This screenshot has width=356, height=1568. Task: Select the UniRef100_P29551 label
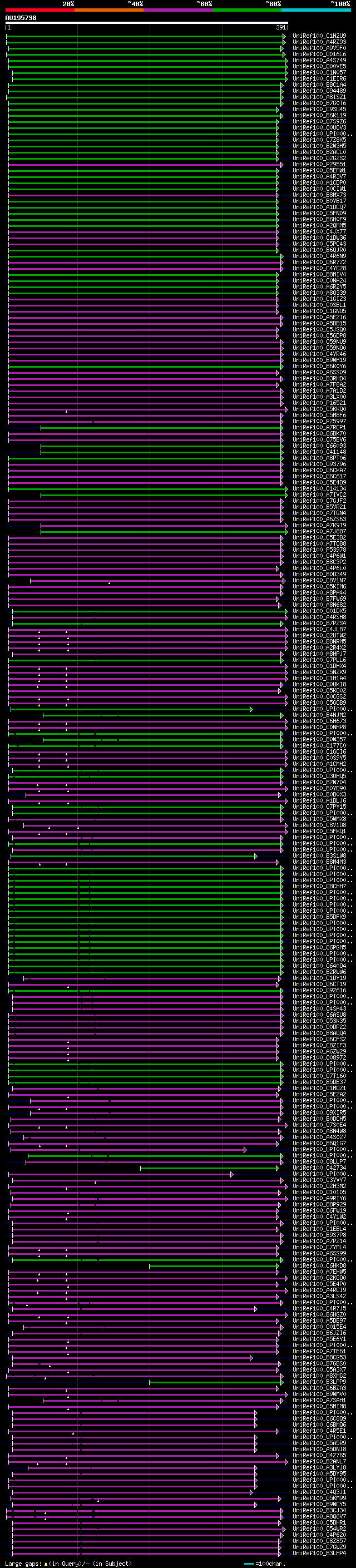click(319, 164)
